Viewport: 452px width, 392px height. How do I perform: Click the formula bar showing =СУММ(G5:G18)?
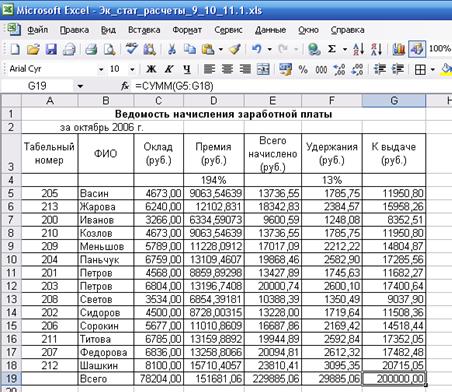tap(292, 86)
